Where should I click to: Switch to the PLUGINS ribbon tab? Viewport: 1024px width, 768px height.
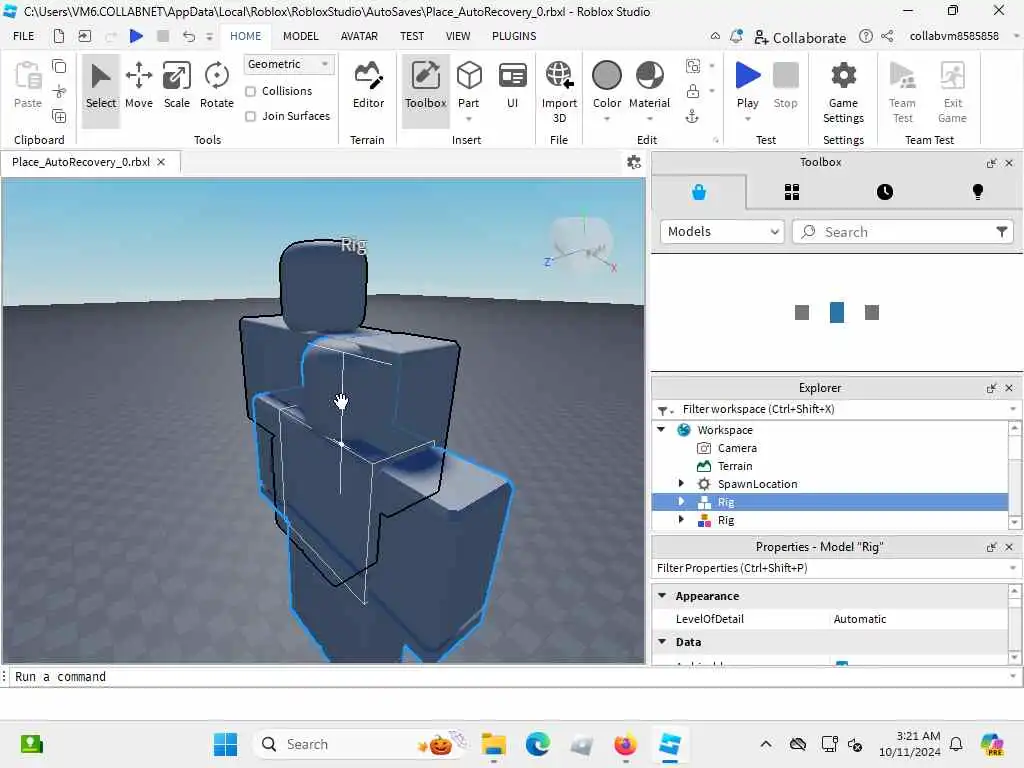click(x=514, y=36)
